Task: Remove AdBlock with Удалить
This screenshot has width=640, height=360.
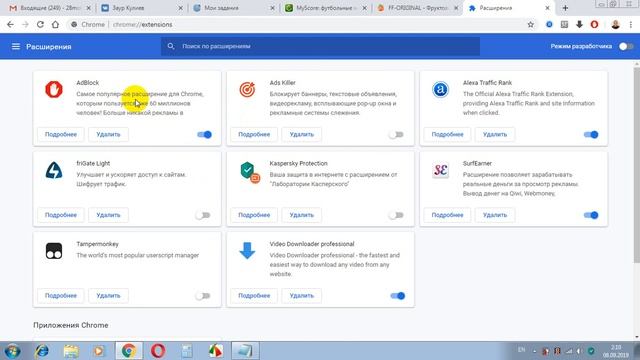Action: tap(108, 134)
